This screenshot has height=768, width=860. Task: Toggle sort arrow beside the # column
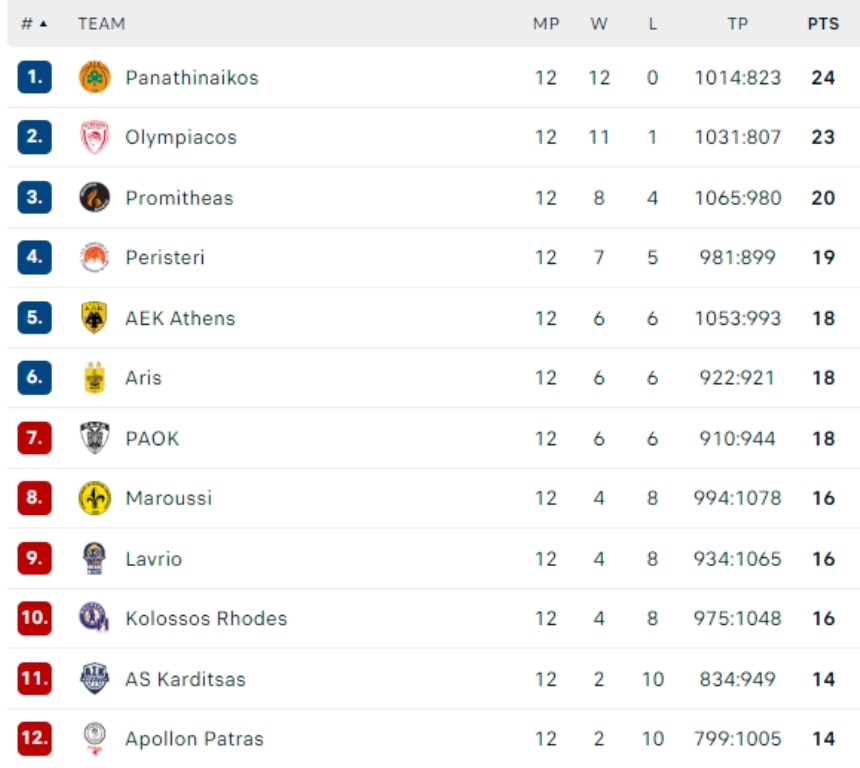tap(43, 24)
